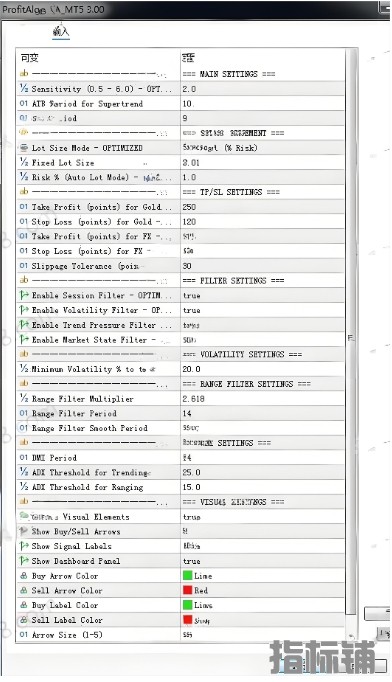
Task: Select the 'Lot Size Mode - OPTIMIZED' row label
Action: (87, 148)
